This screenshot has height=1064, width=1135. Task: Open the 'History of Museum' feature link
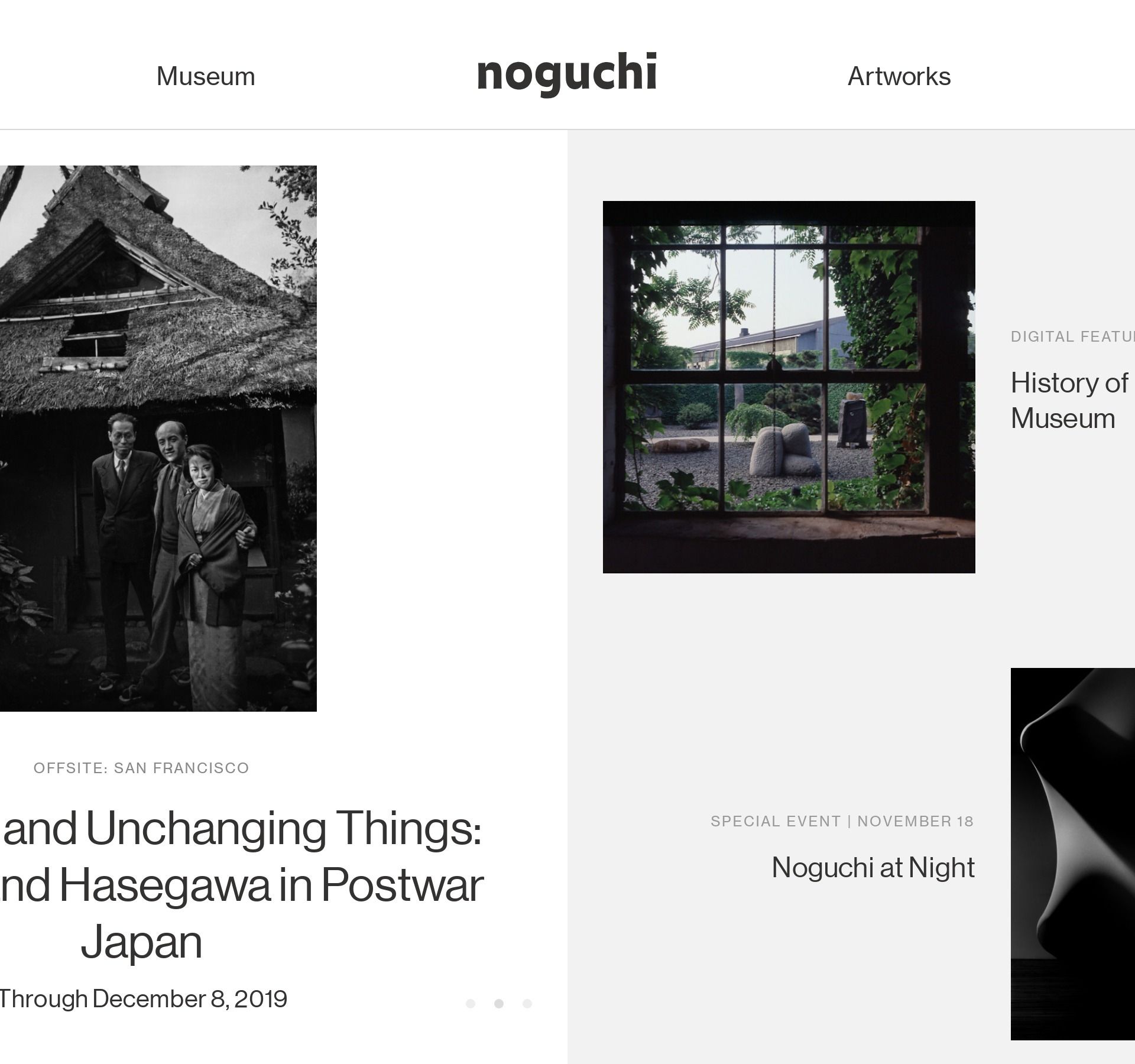[1069, 400]
